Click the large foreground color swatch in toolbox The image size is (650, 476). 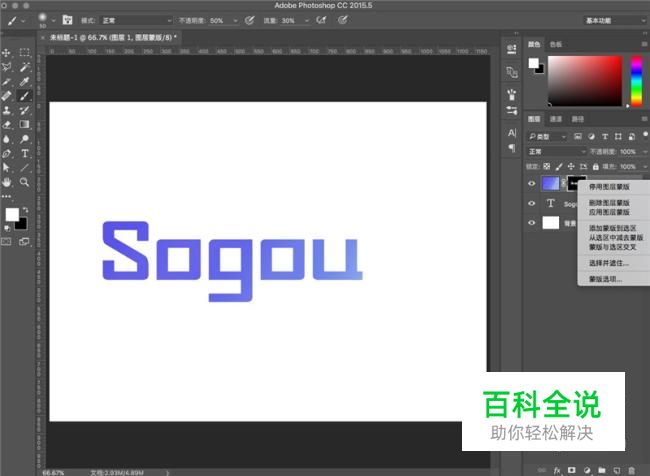[12, 214]
